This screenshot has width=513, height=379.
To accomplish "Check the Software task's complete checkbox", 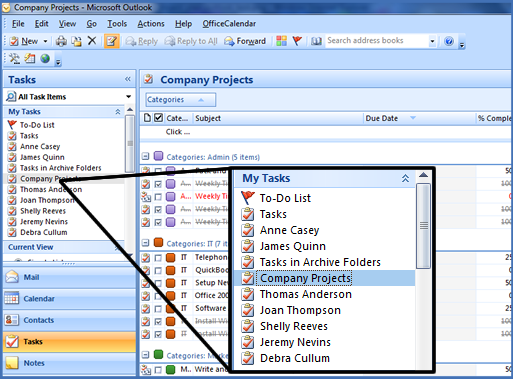I will (158, 309).
